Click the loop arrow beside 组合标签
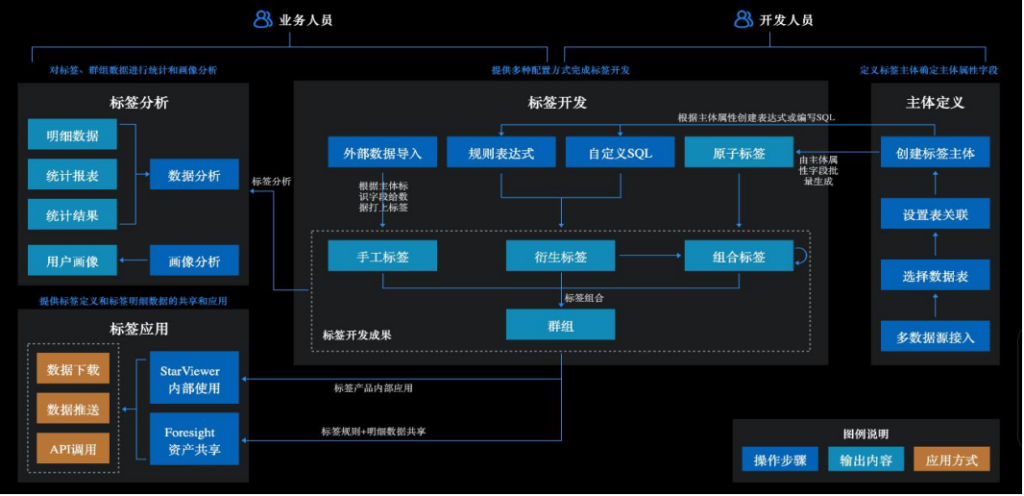1024x496 pixels. point(802,255)
